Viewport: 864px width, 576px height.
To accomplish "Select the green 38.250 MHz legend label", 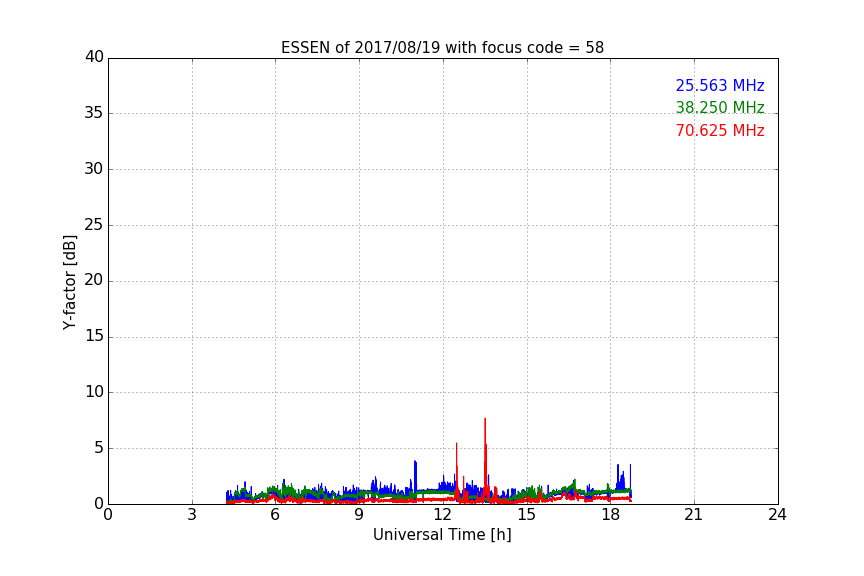I will [720, 107].
